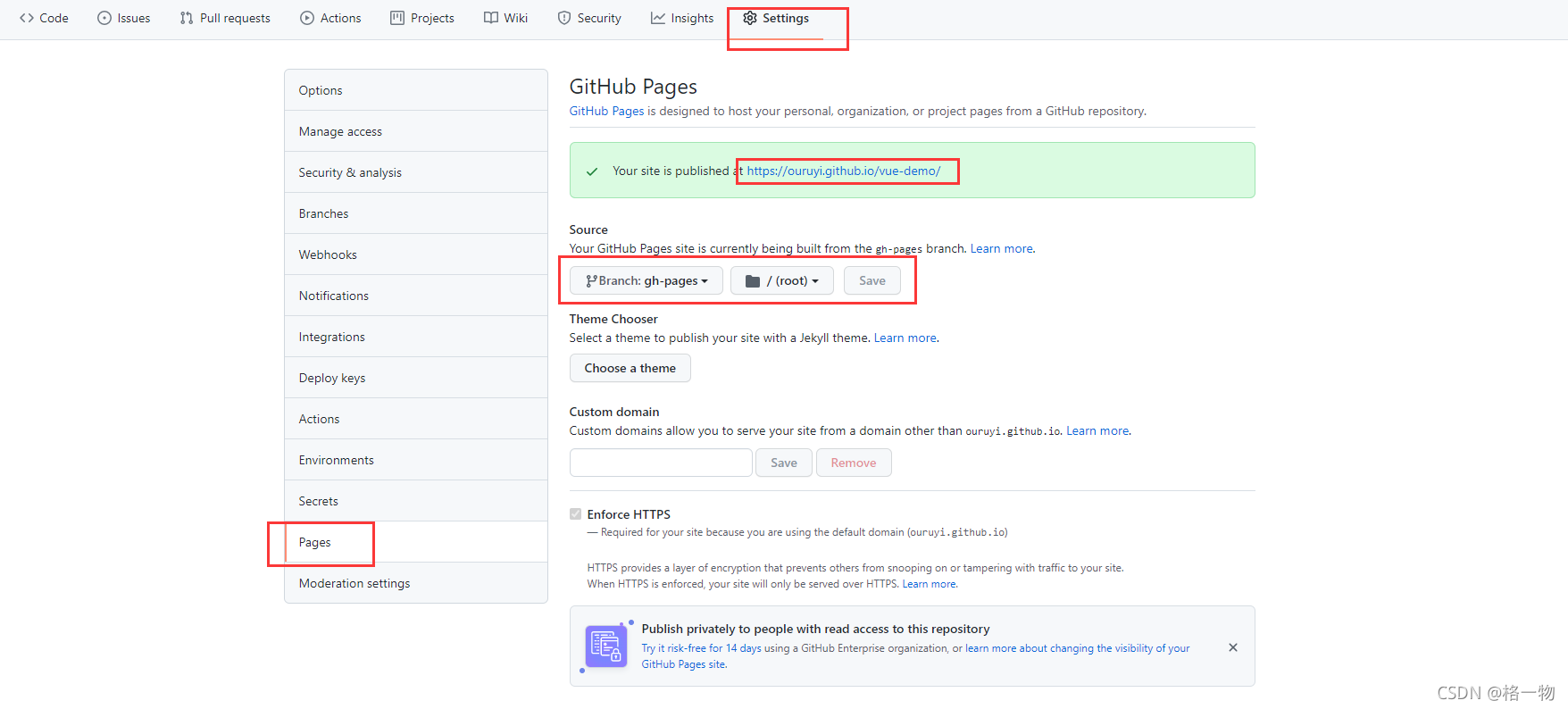Click the Issues circle icon
This screenshot has height=709, width=1568.
104,18
